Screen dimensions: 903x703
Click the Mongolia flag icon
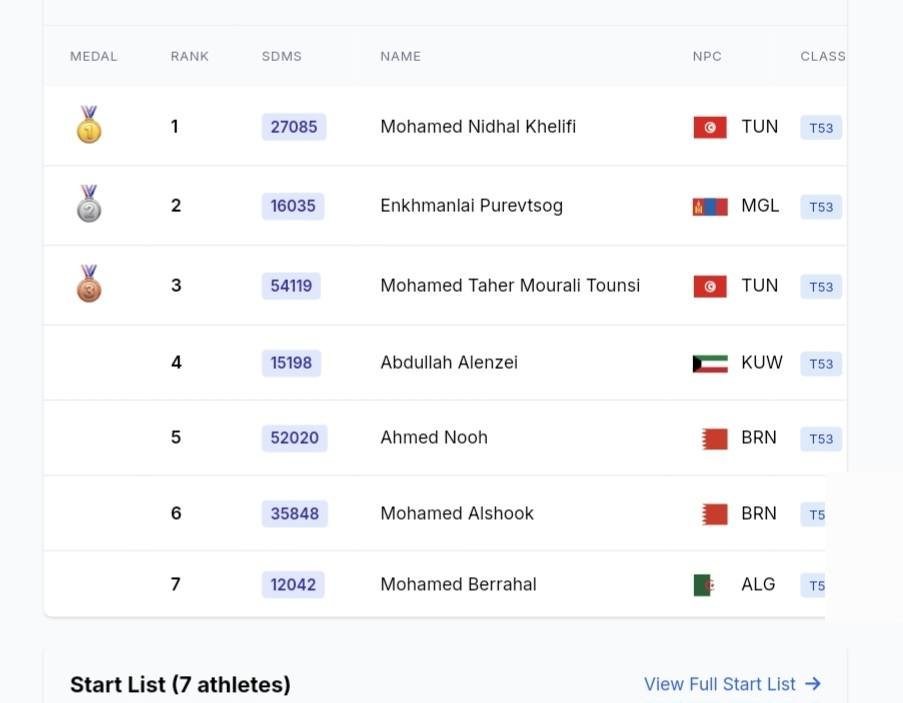click(710, 207)
